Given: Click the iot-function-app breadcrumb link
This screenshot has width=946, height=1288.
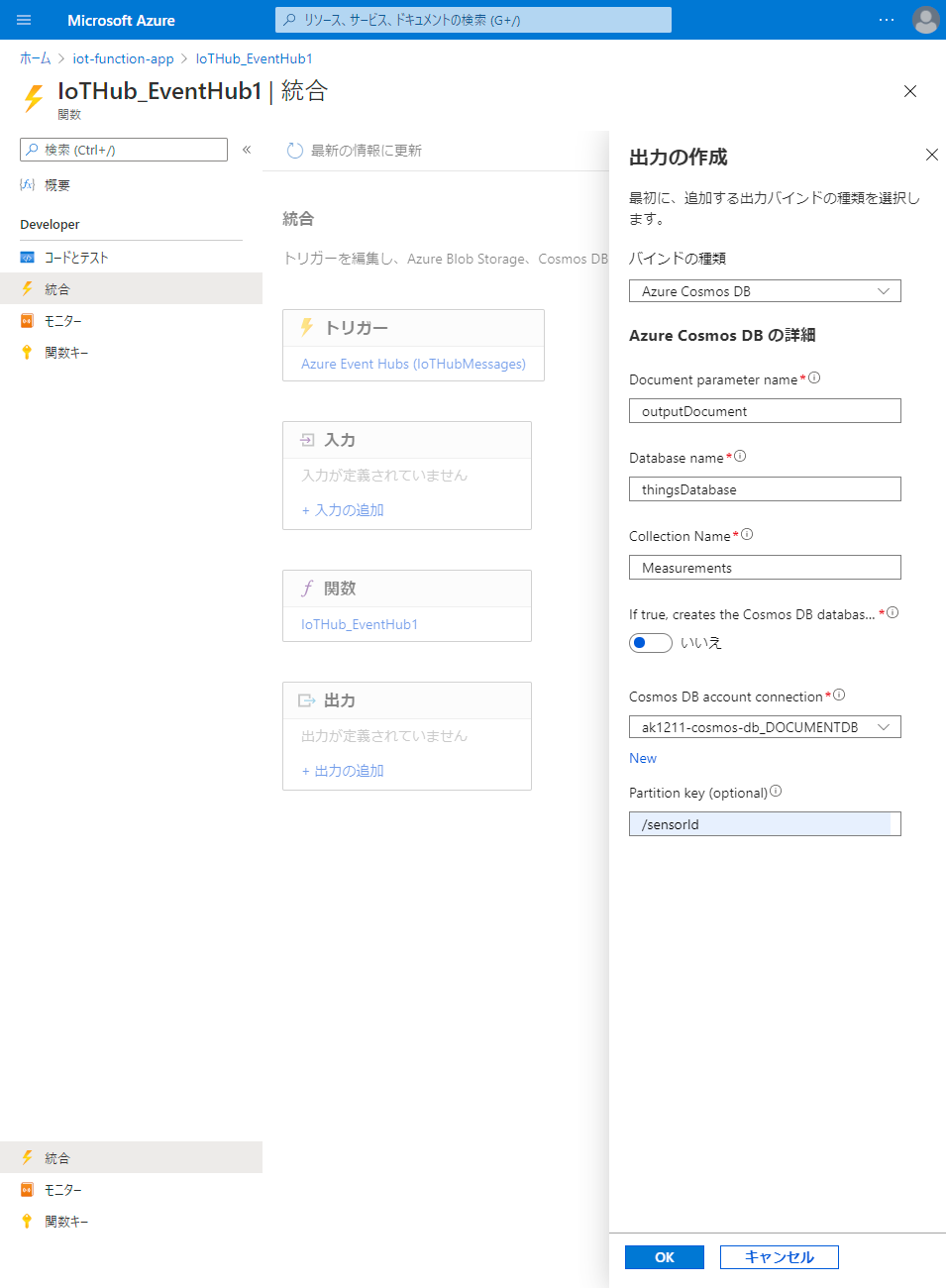Looking at the screenshot, I should click(x=123, y=58).
